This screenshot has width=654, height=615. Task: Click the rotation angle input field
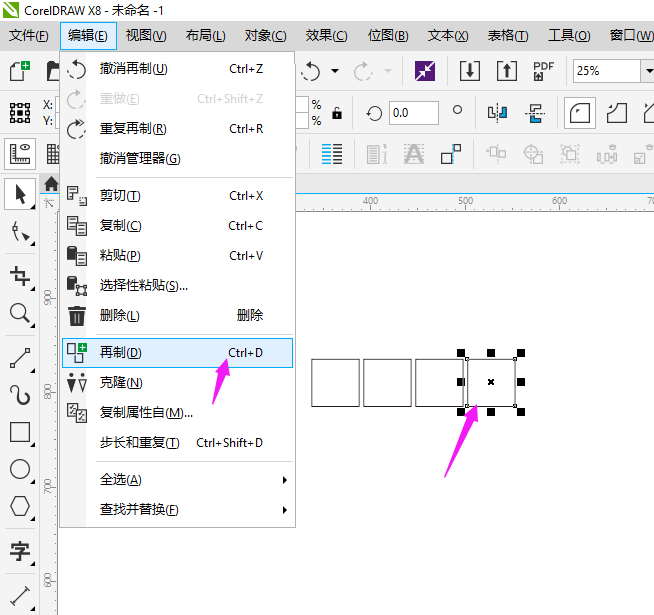[x=414, y=113]
